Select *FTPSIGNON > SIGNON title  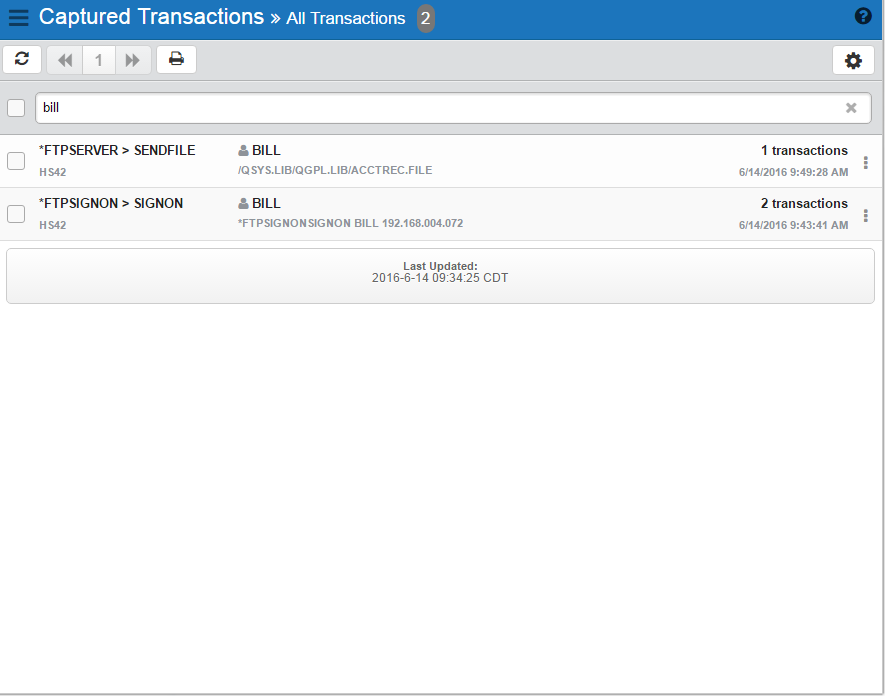pyautogui.click(x=111, y=204)
